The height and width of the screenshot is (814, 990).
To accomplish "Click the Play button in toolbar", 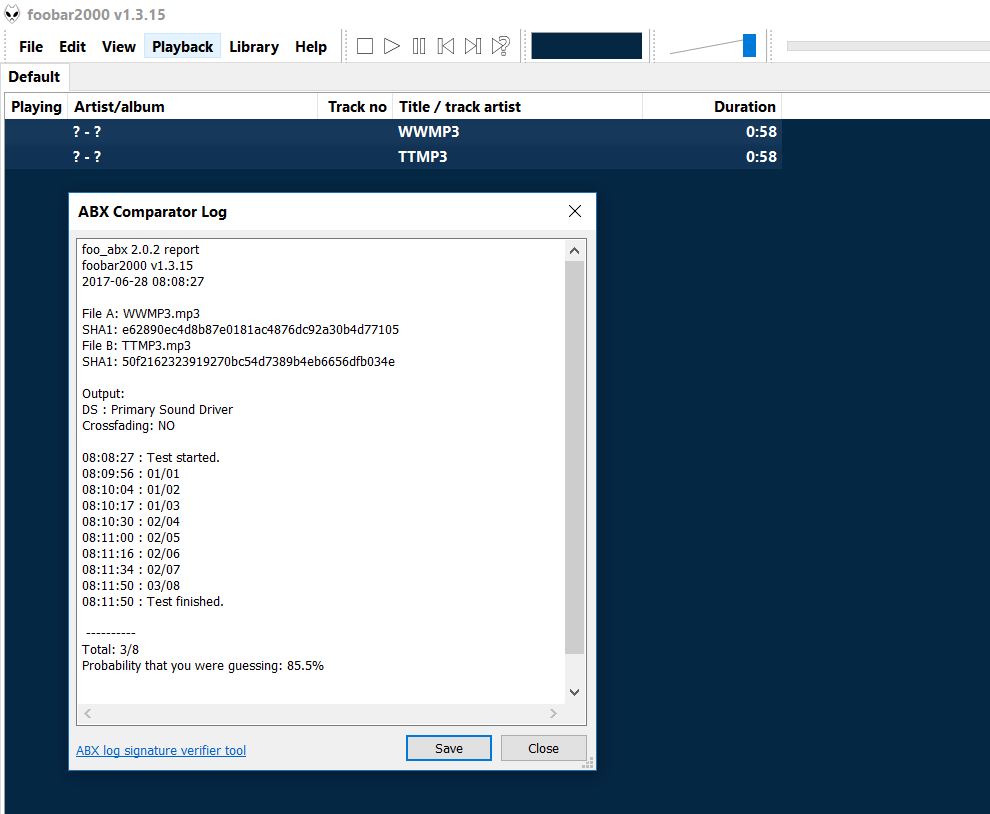I will pos(391,46).
